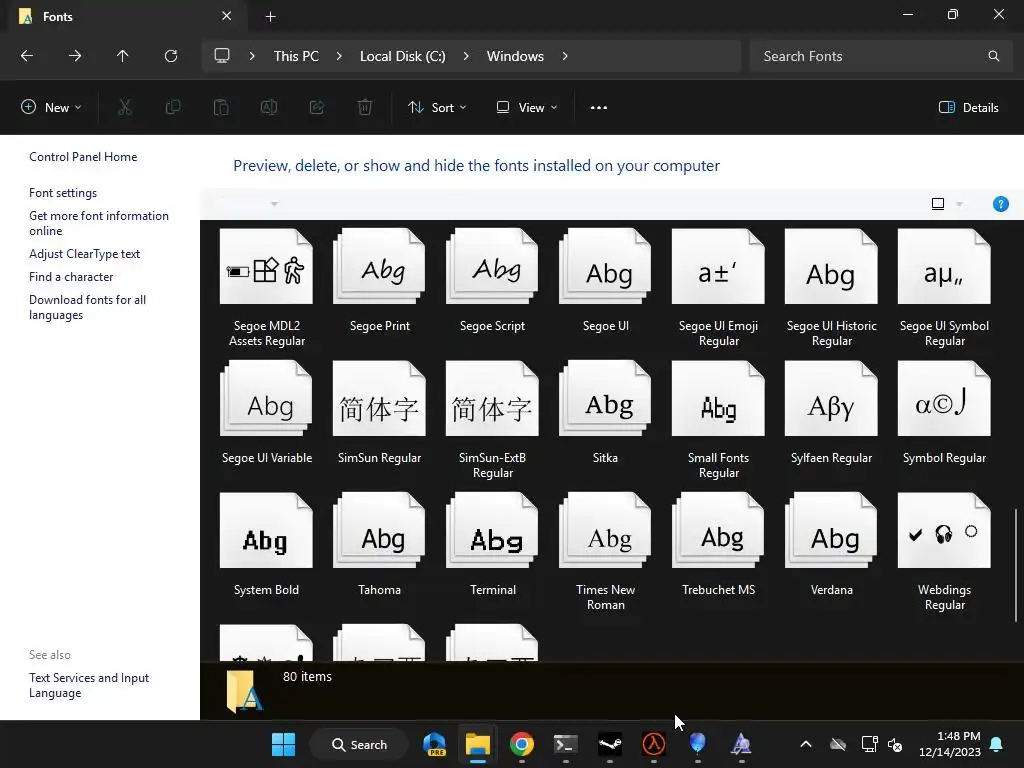Click the Copy icon in toolbar
This screenshot has width=1024, height=768.
coord(173,107)
